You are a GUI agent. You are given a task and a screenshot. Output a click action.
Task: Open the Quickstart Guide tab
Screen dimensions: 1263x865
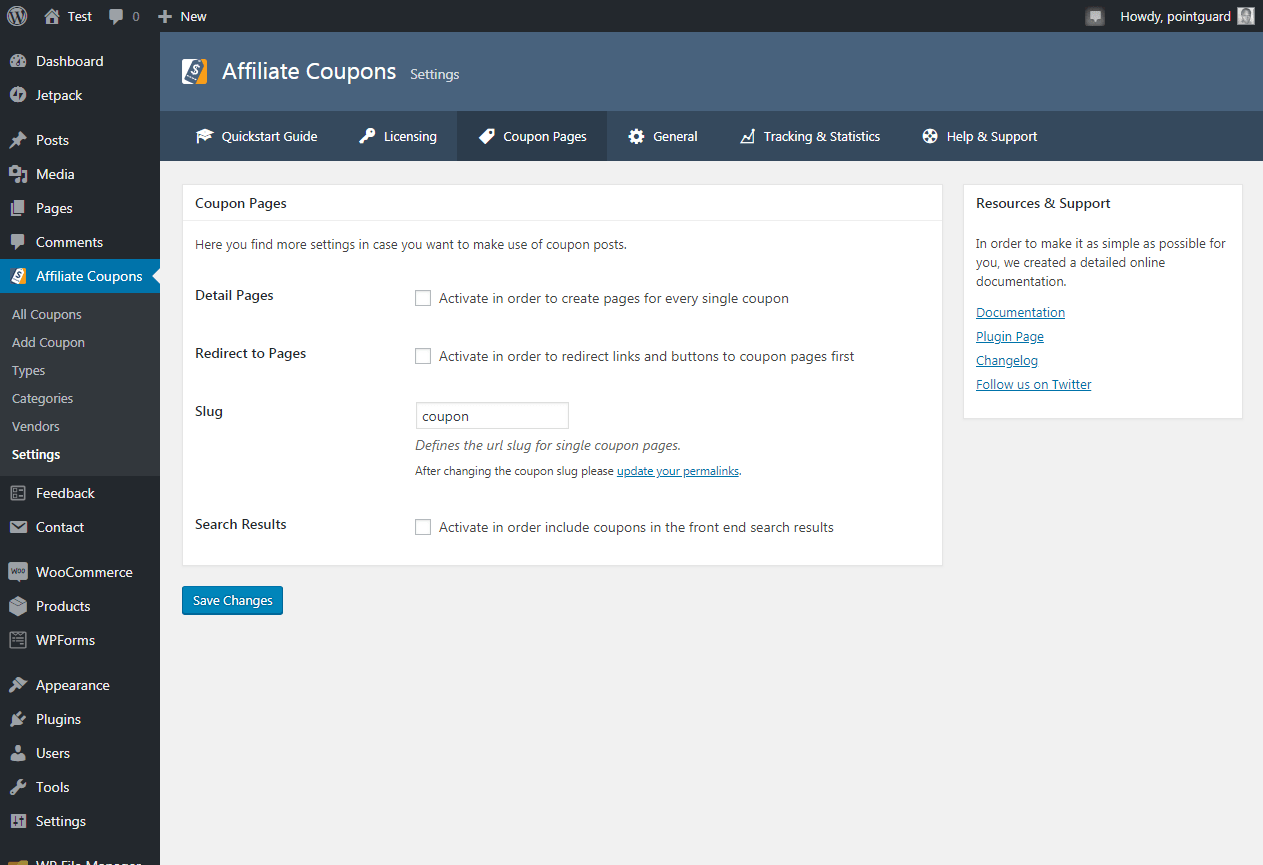[x=257, y=136]
